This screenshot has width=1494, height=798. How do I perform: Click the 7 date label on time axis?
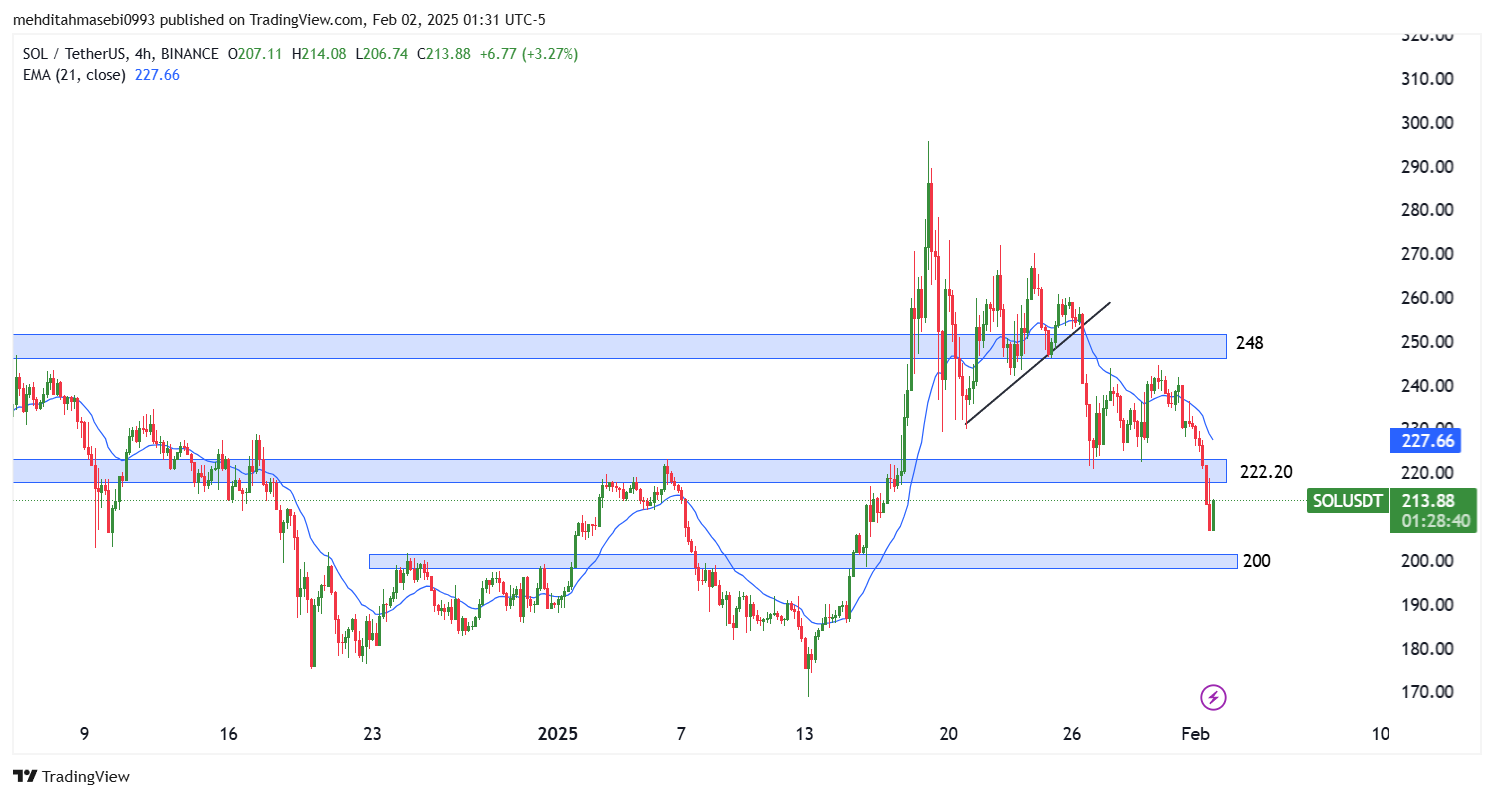click(x=681, y=735)
